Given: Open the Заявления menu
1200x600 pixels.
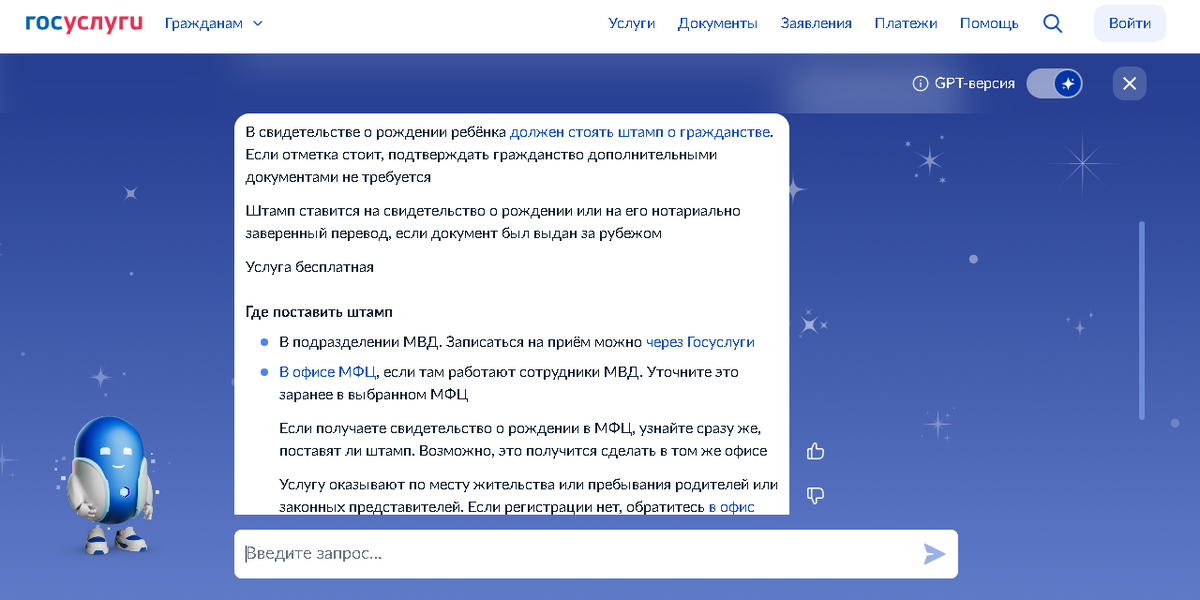Looking at the screenshot, I should point(816,23).
